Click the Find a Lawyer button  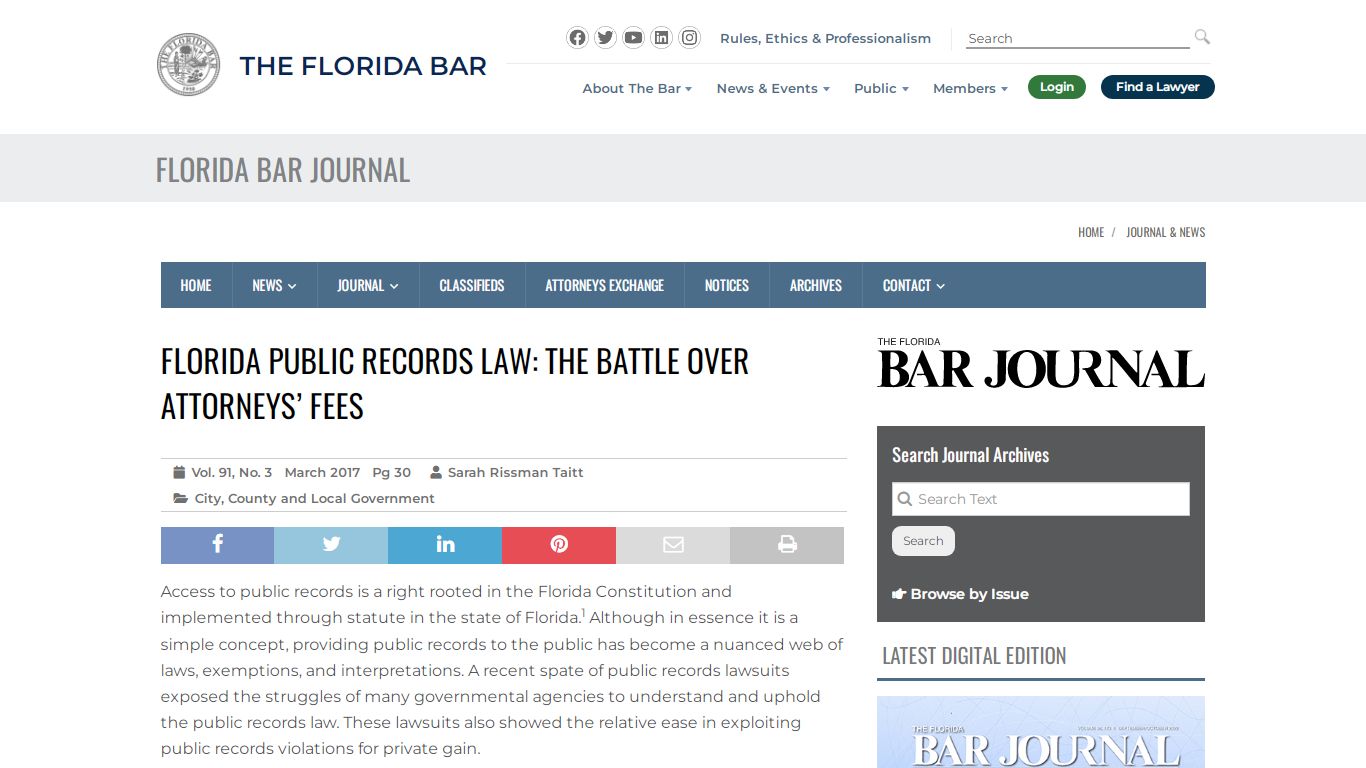coord(1158,87)
